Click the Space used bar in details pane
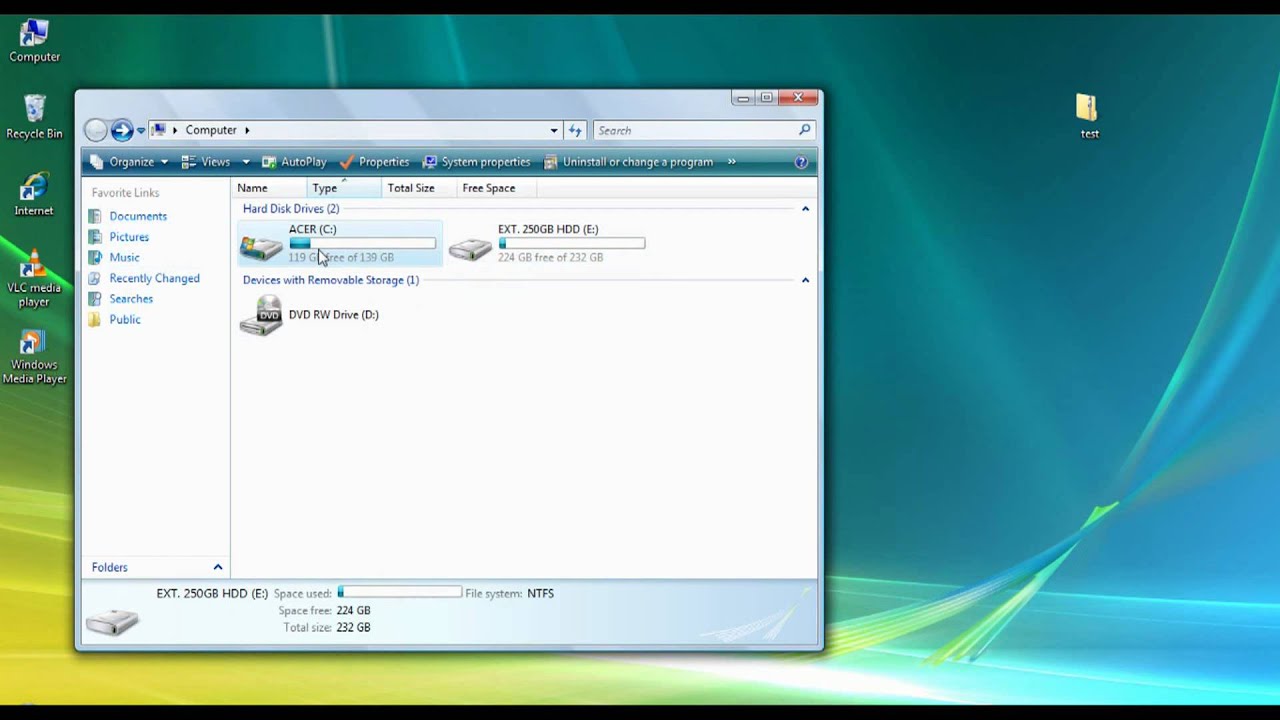This screenshot has height=720, width=1280. tap(399, 593)
